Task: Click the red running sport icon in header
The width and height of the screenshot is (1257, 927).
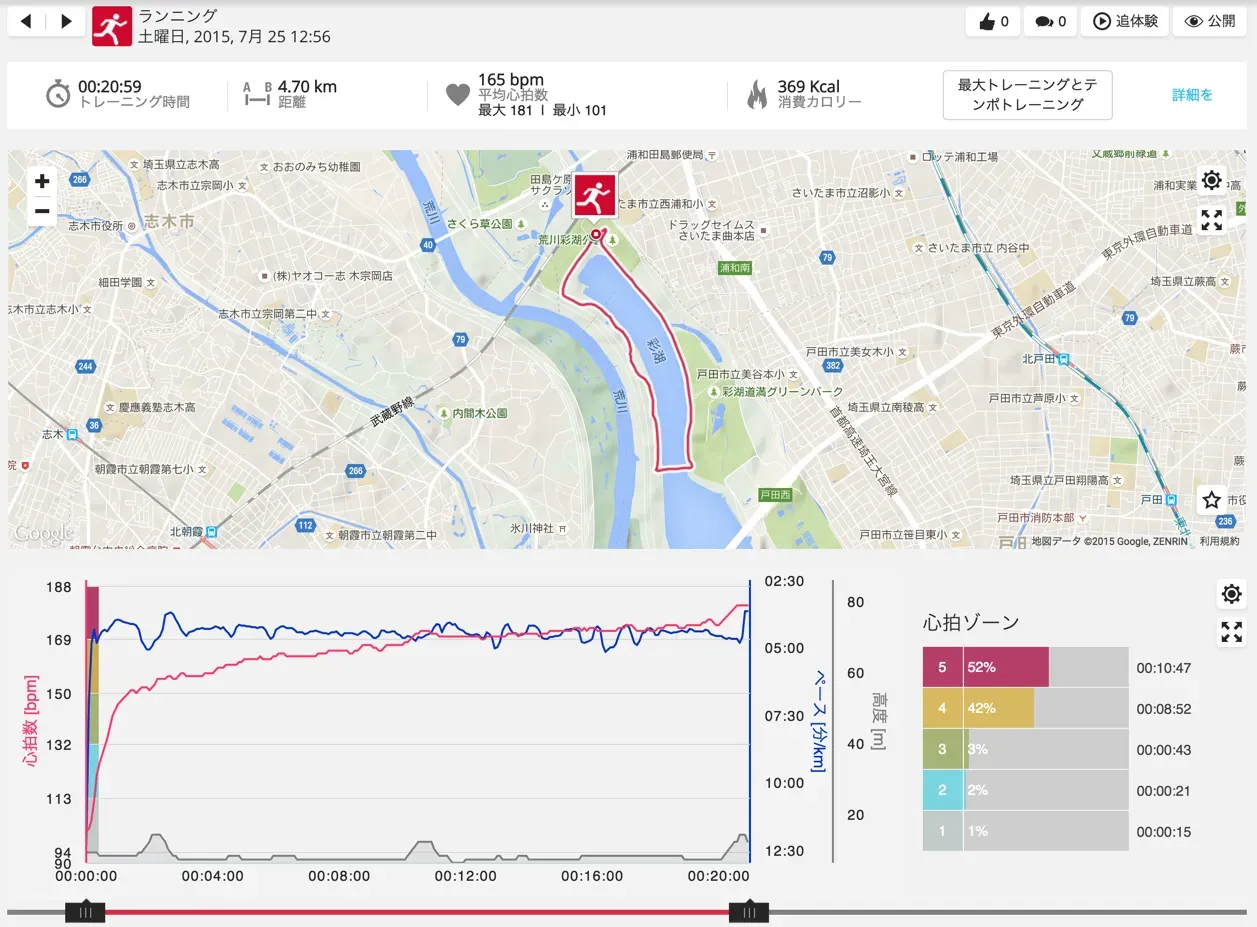Action: (x=112, y=26)
